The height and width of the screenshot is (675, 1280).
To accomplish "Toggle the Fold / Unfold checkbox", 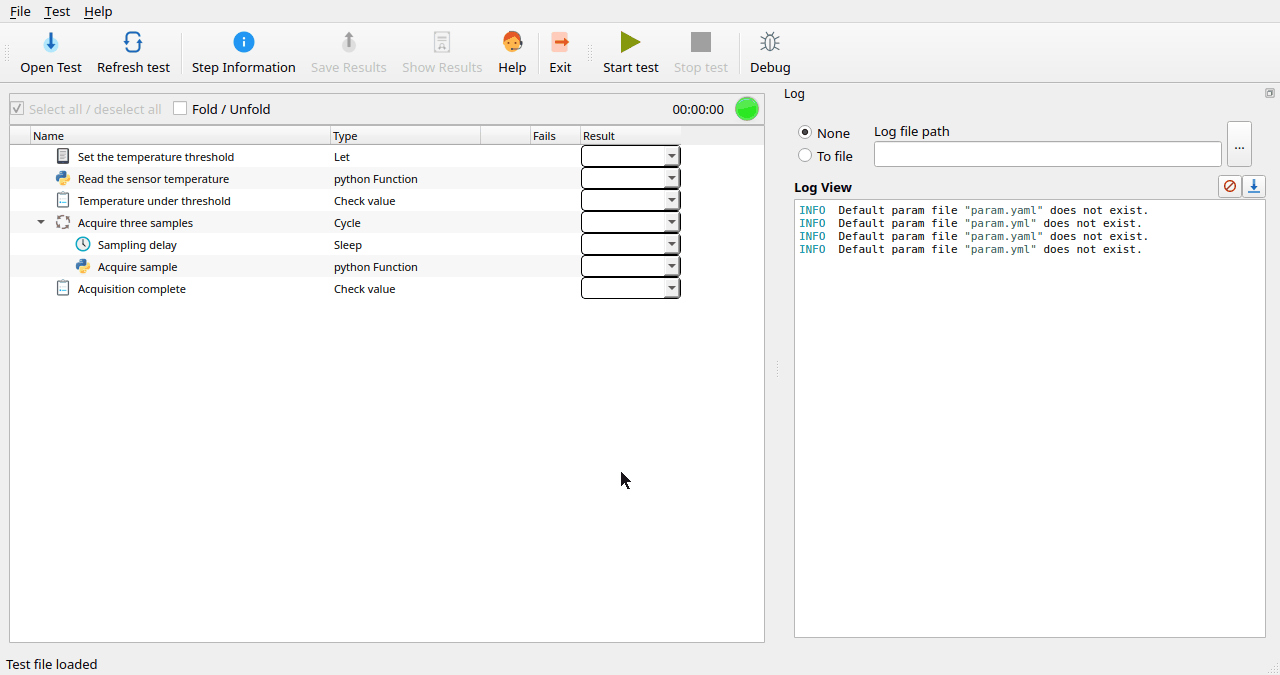I will (x=180, y=108).
